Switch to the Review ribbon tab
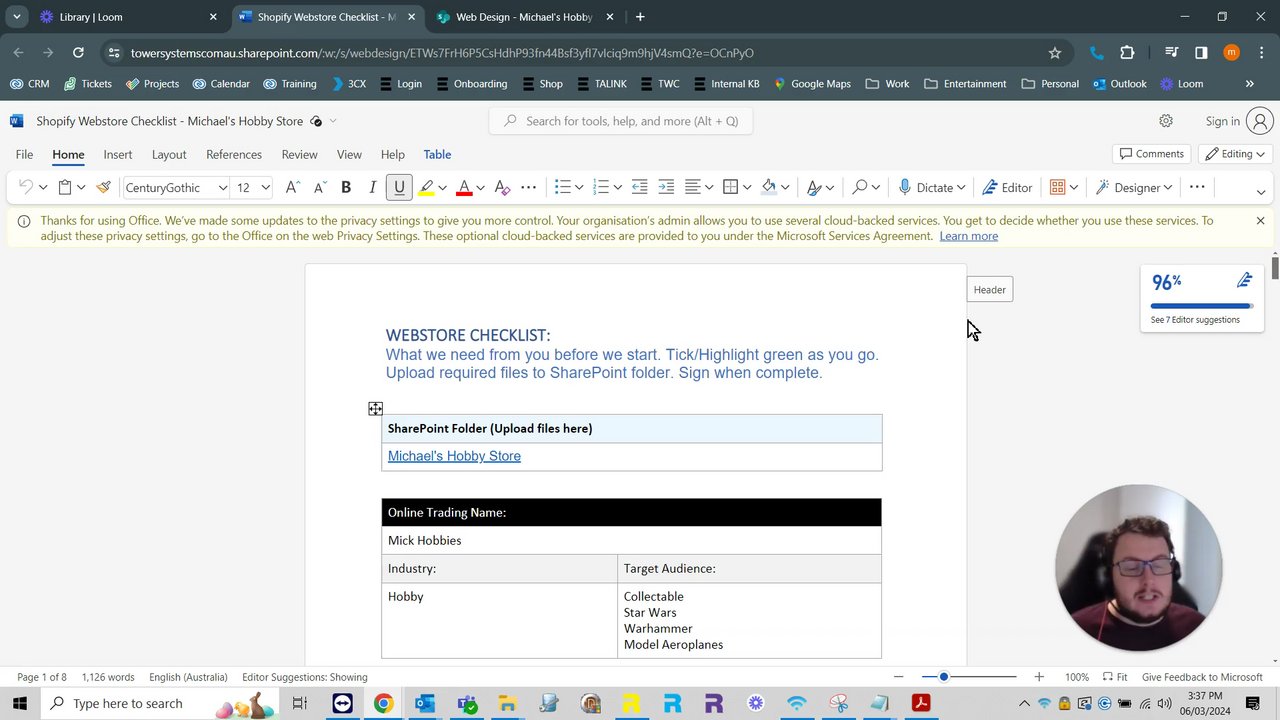This screenshot has height=720, width=1280. [x=299, y=155]
